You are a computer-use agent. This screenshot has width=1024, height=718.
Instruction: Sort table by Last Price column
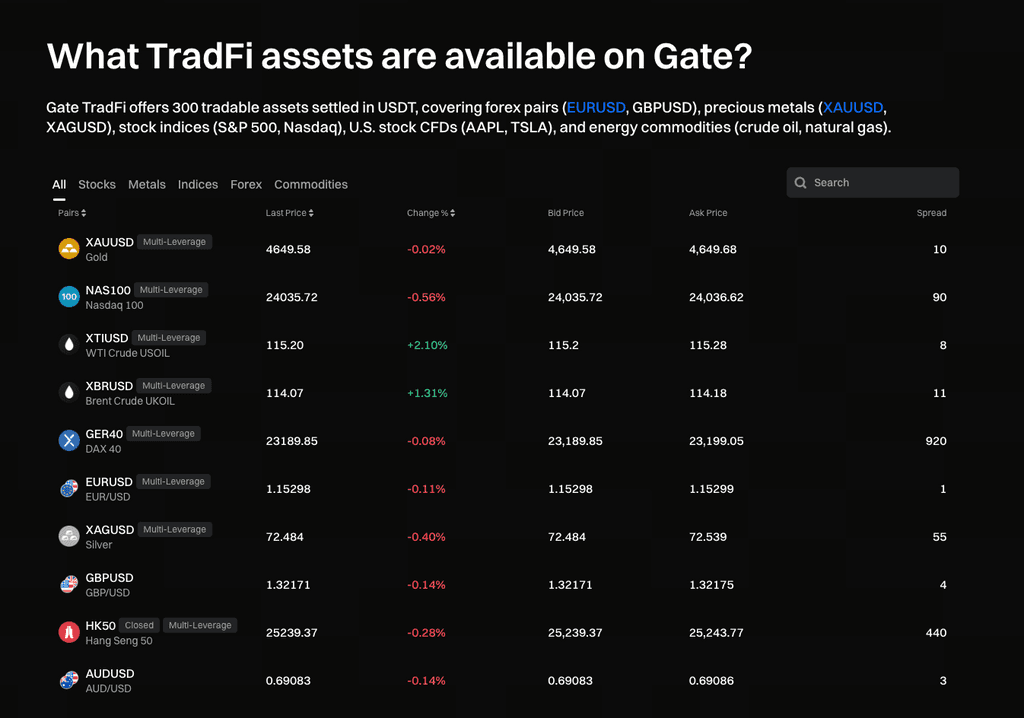click(x=290, y=213)
